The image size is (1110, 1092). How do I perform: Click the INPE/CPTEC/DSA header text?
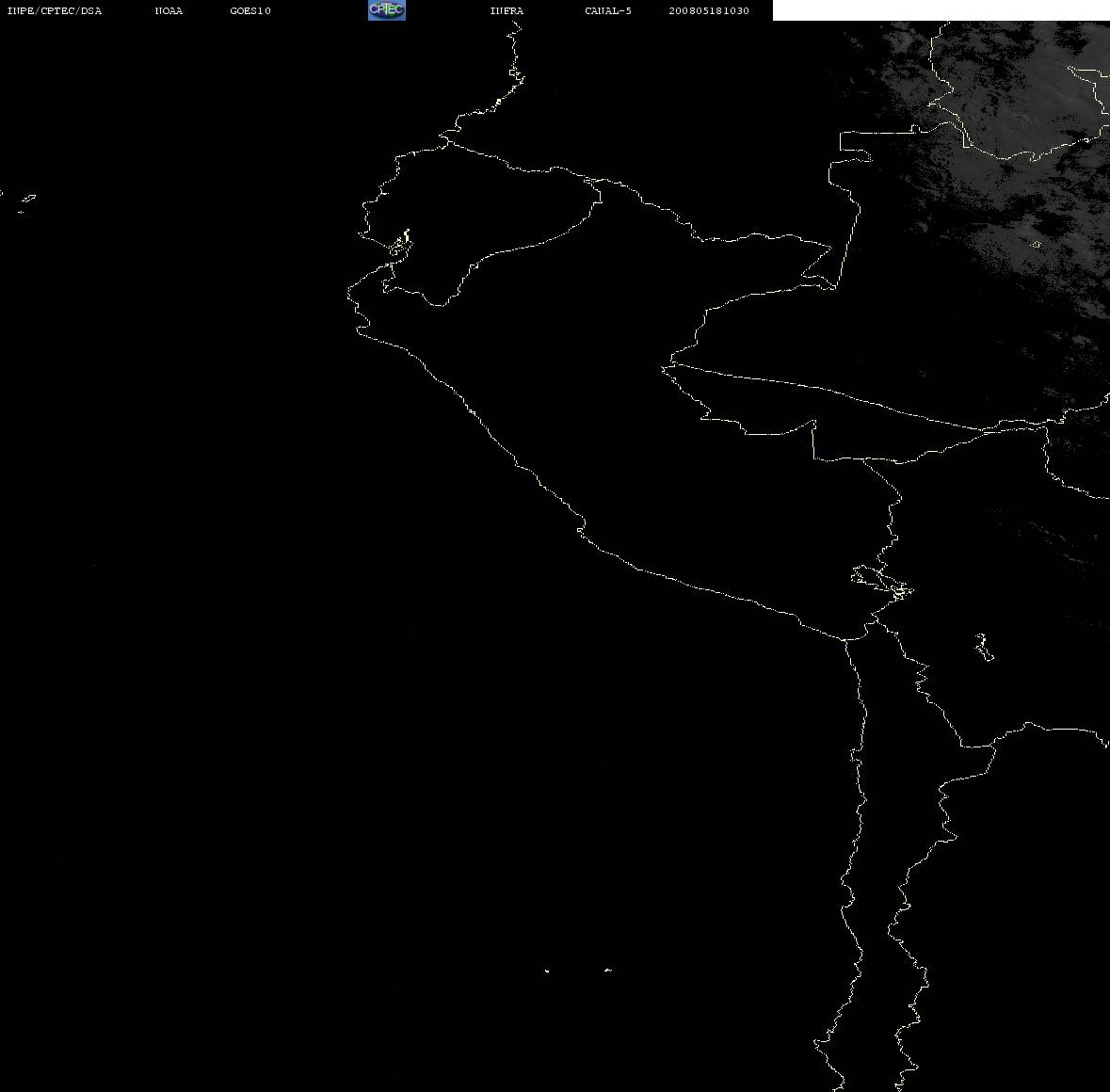(55, 10)
